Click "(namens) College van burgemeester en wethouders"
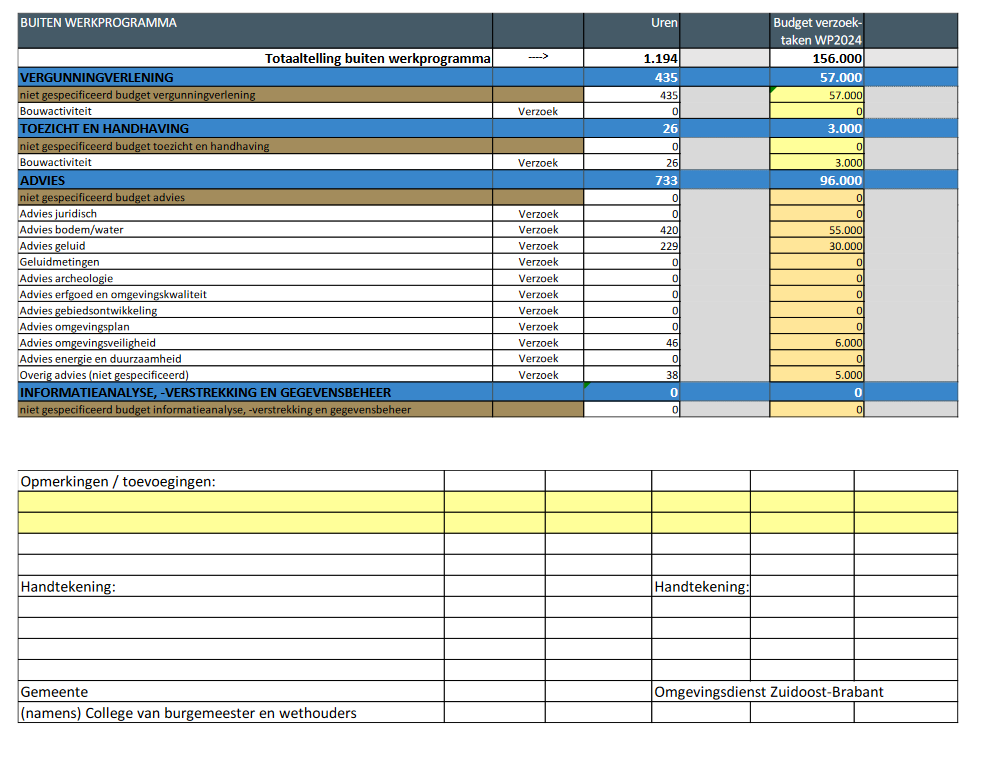The image size is (997, 761). coord(188,713)
